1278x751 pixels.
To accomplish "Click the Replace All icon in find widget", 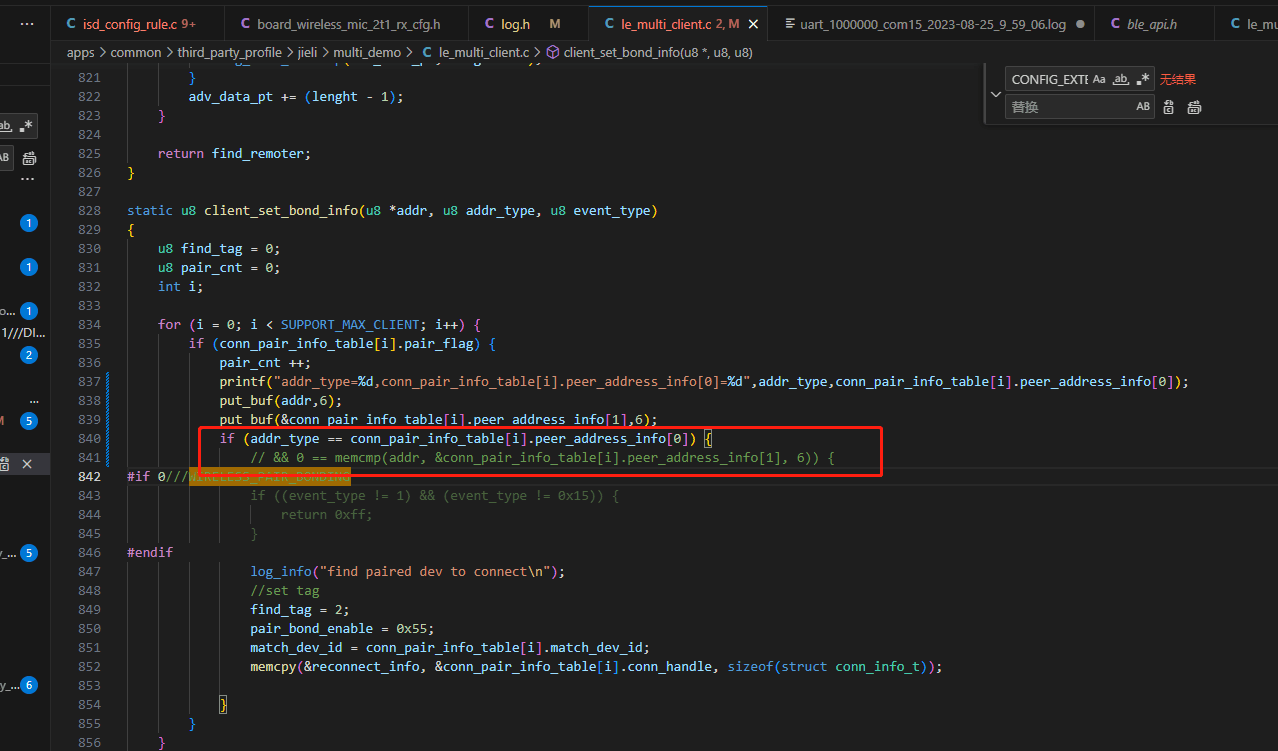I will [x=1194, y=107].
